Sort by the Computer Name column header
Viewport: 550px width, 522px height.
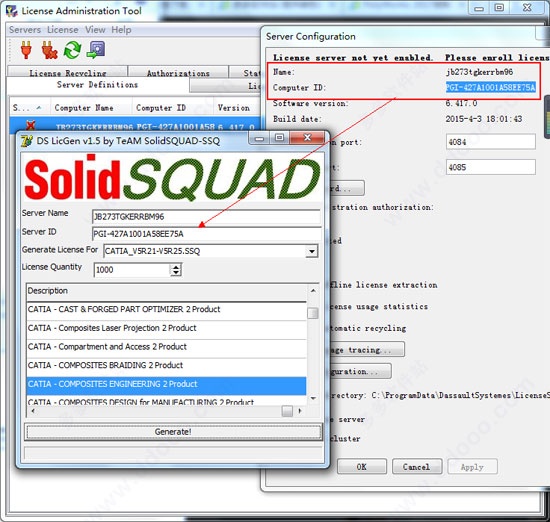[x=92, y=108]
